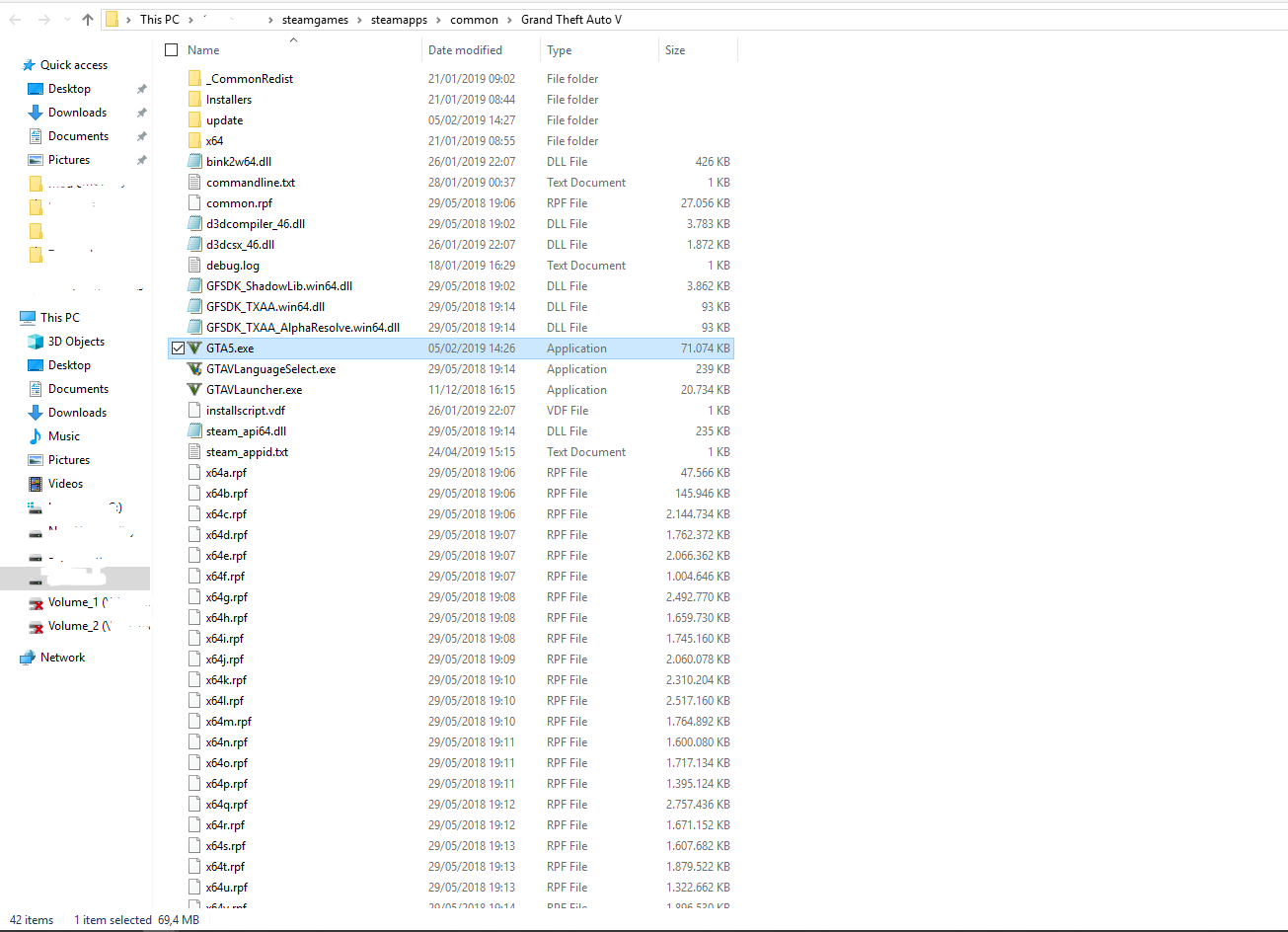Click Grand Theft Auto V breadcrumb segment
Viewport: 1288px width, 932px height.
click(571, 20)
